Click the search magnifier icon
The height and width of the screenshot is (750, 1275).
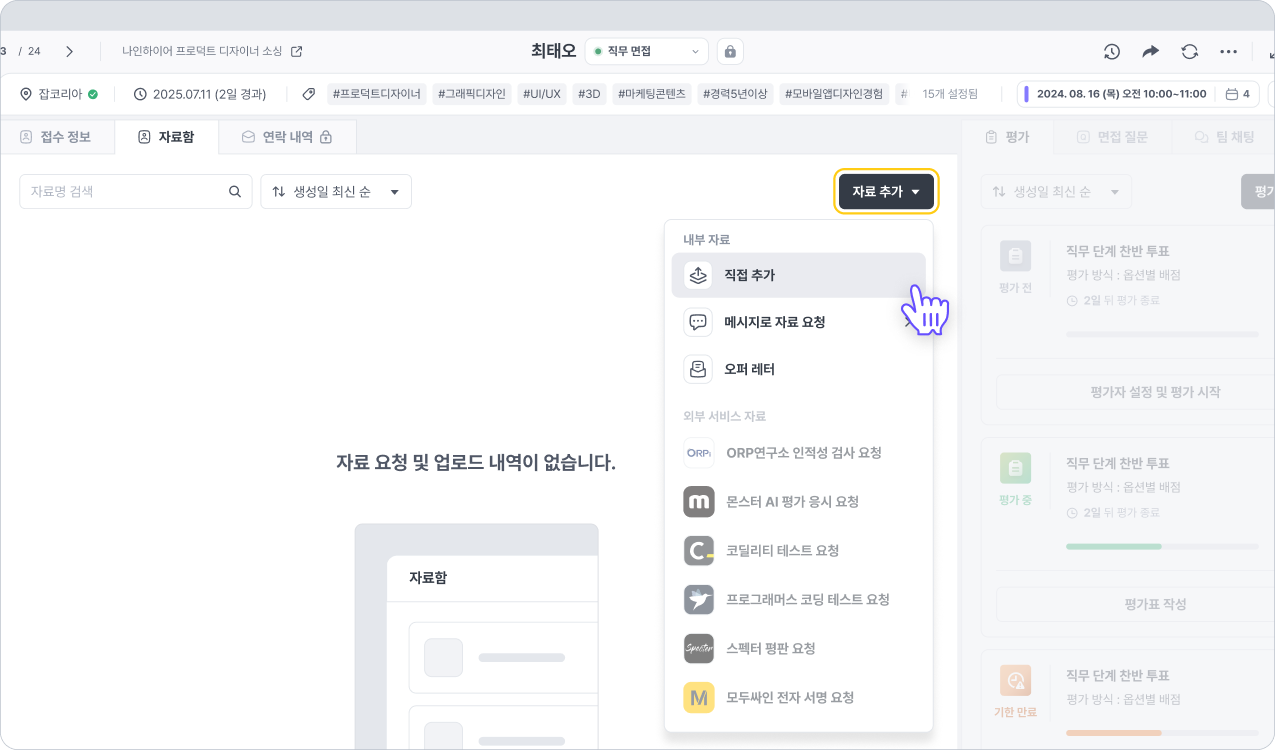(235, 191)
